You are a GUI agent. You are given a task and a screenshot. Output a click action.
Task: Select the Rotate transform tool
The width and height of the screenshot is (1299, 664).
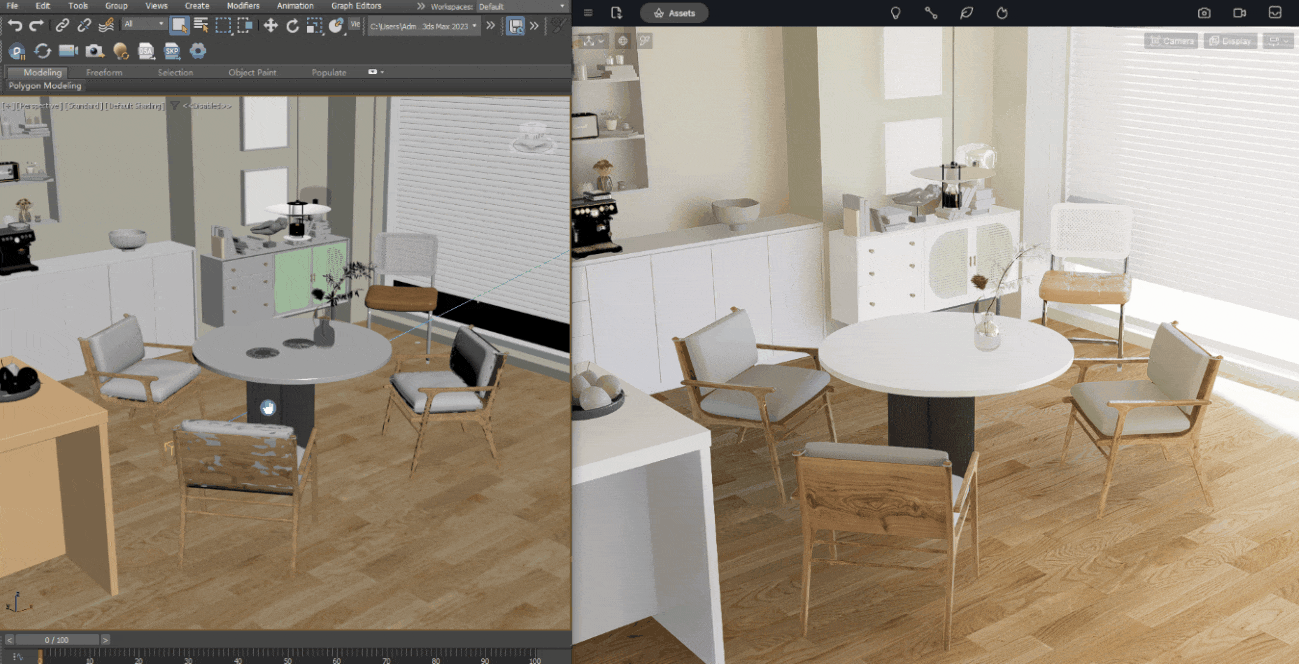293,25
